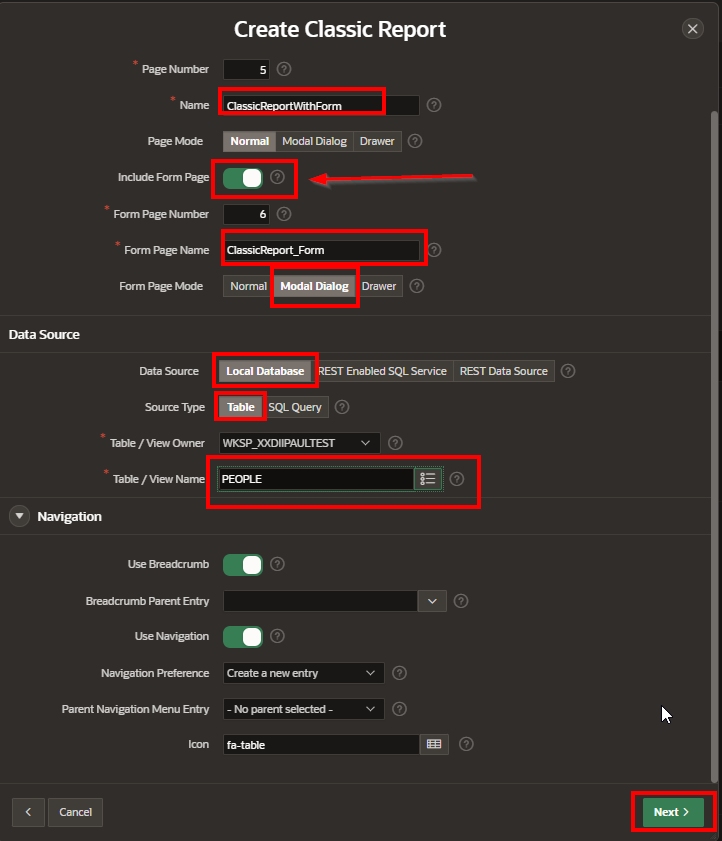Set Form Page Mode to Drawer
Viewport: 722px width, 841px height.
pyautogui.click(x=379, y=286)
